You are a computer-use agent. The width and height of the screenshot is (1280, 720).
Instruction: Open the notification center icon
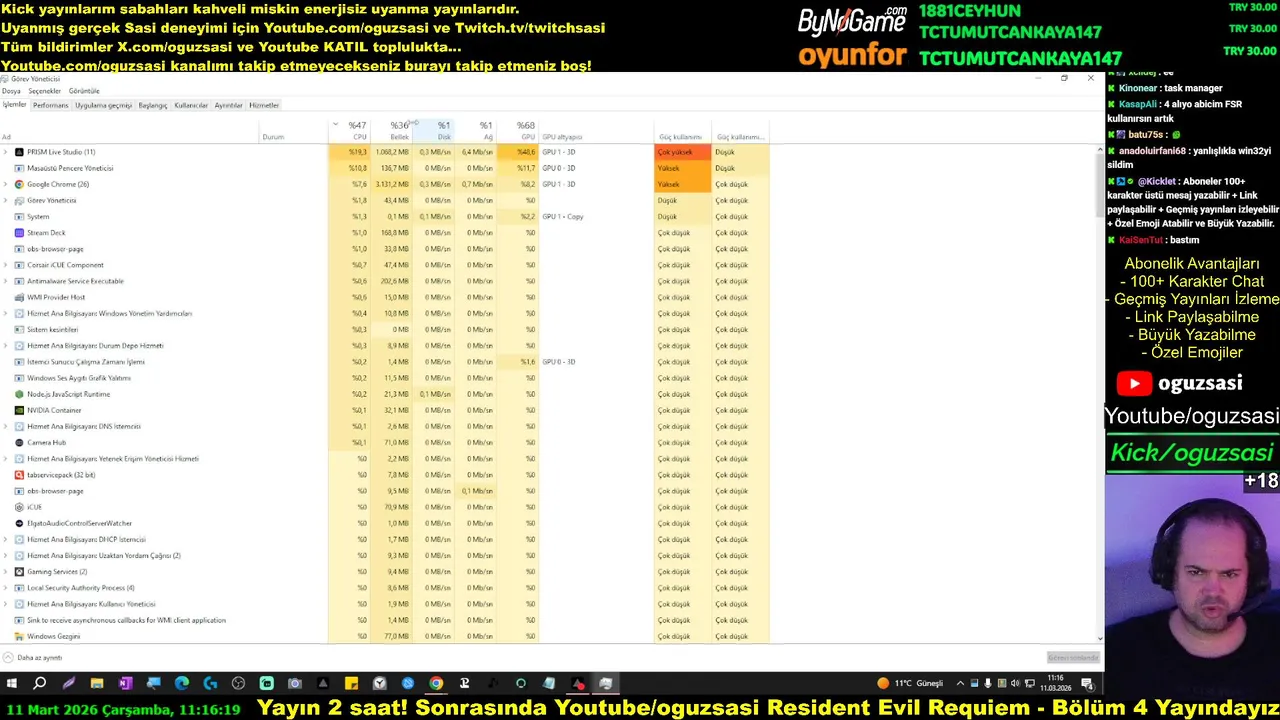tap(1088, 684)
